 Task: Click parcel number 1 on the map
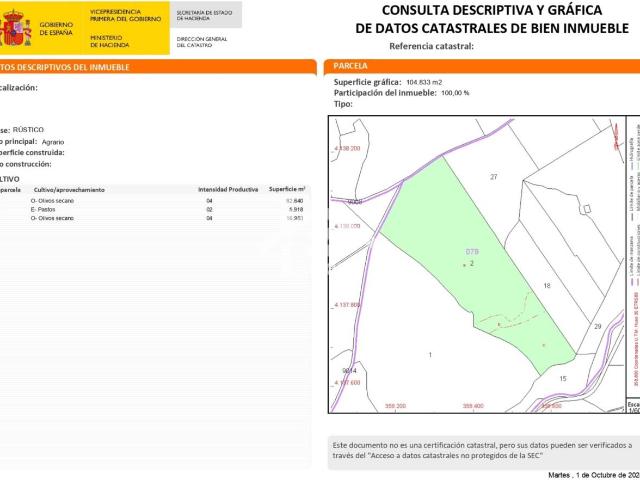coord(430,355)
